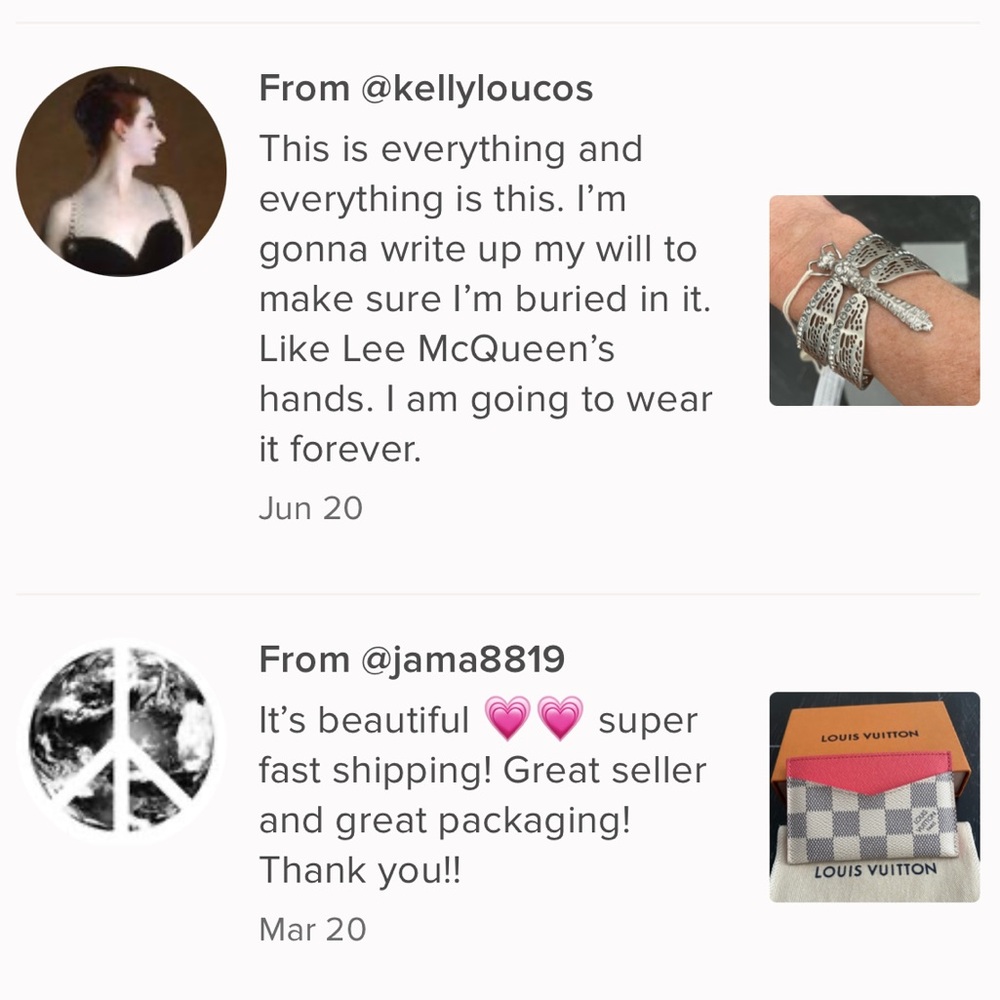Click the second pink heart emoji
This screenshot has height=1000, width=1000.
pyautogui.click(x=560, y=721)
